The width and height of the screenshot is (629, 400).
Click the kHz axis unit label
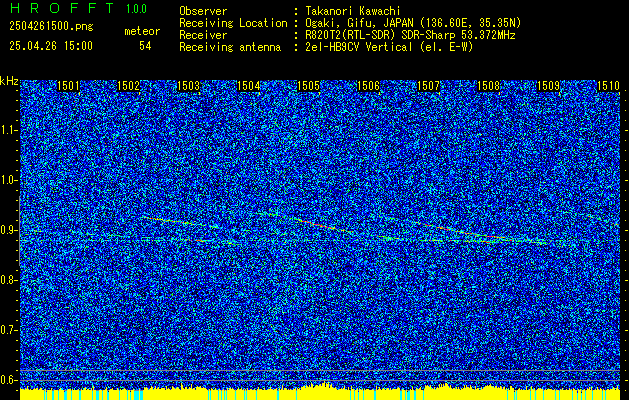[x=9, y=81]
